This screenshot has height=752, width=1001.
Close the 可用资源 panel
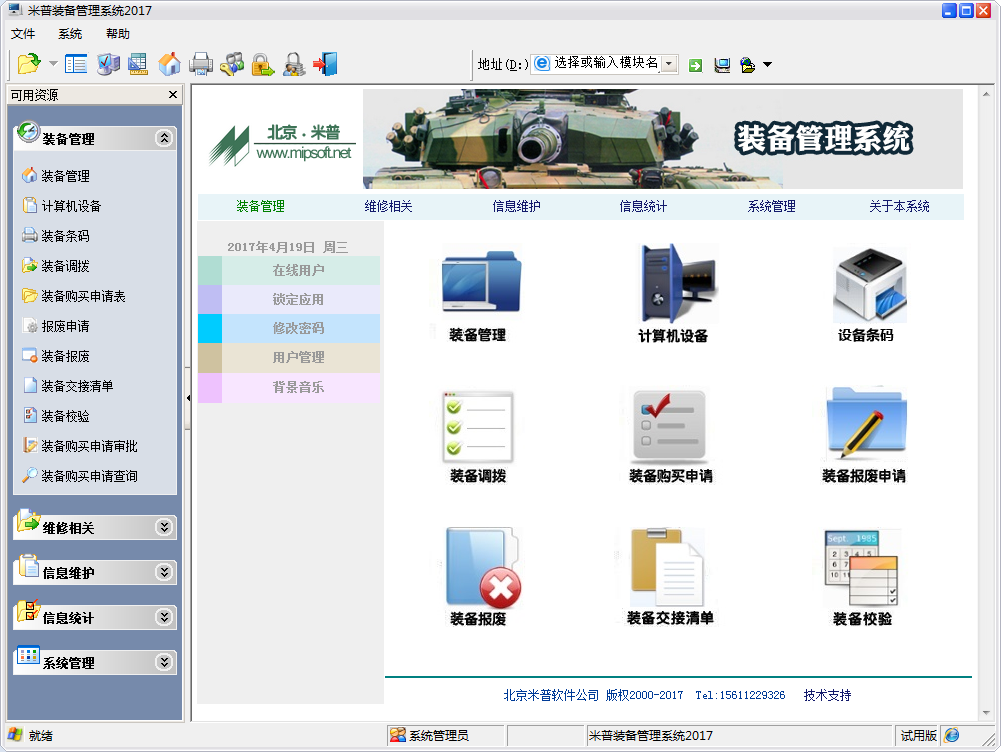click(x=172, y=94)
